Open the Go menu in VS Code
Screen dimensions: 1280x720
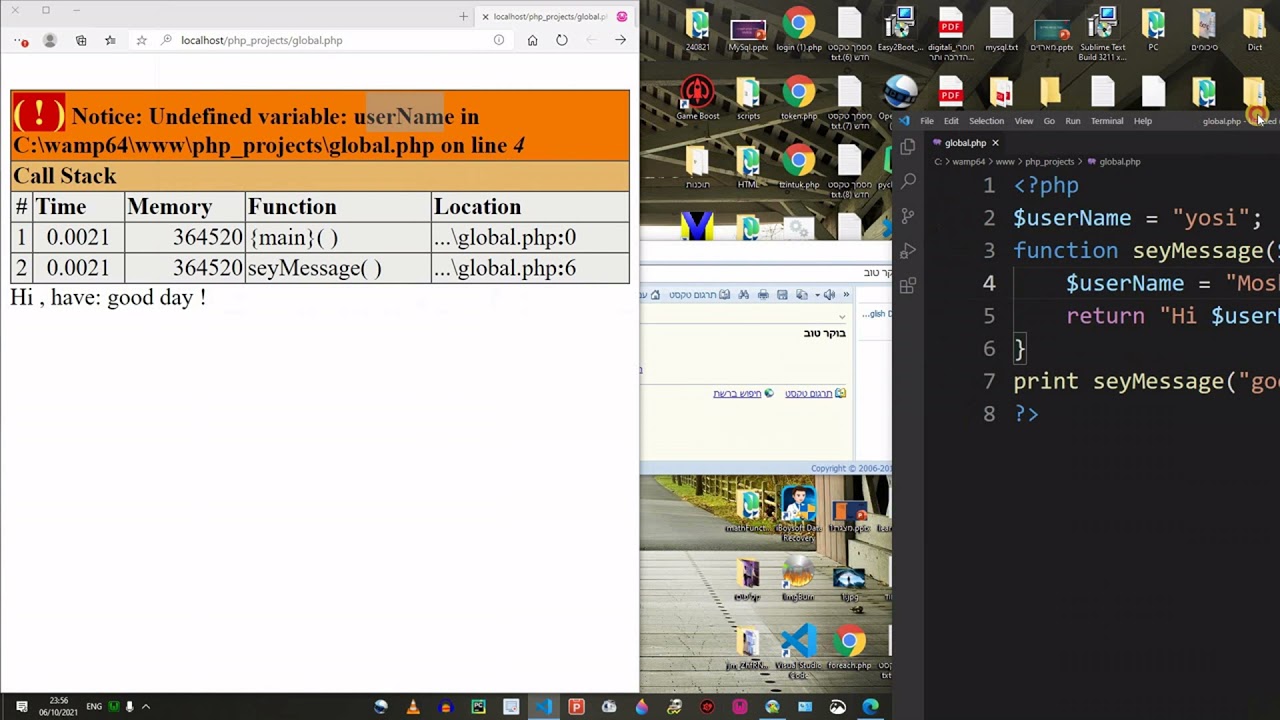(1049, 121)
